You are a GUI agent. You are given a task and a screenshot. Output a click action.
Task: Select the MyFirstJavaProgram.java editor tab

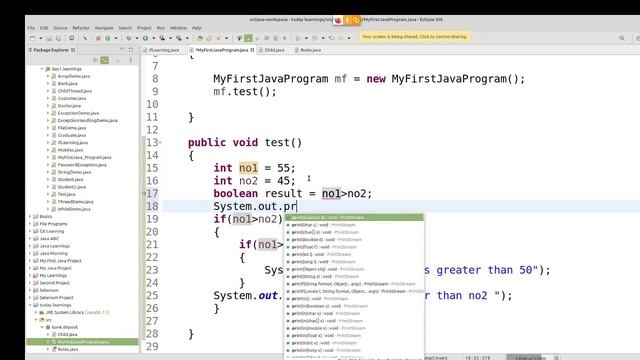pyautogui.click(x=222, y=50)
